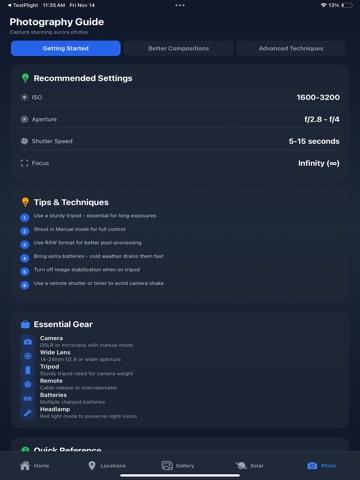The image size is (360, 480).
Task: Select the Getting Started tab
Action: [x=66, y=48]
